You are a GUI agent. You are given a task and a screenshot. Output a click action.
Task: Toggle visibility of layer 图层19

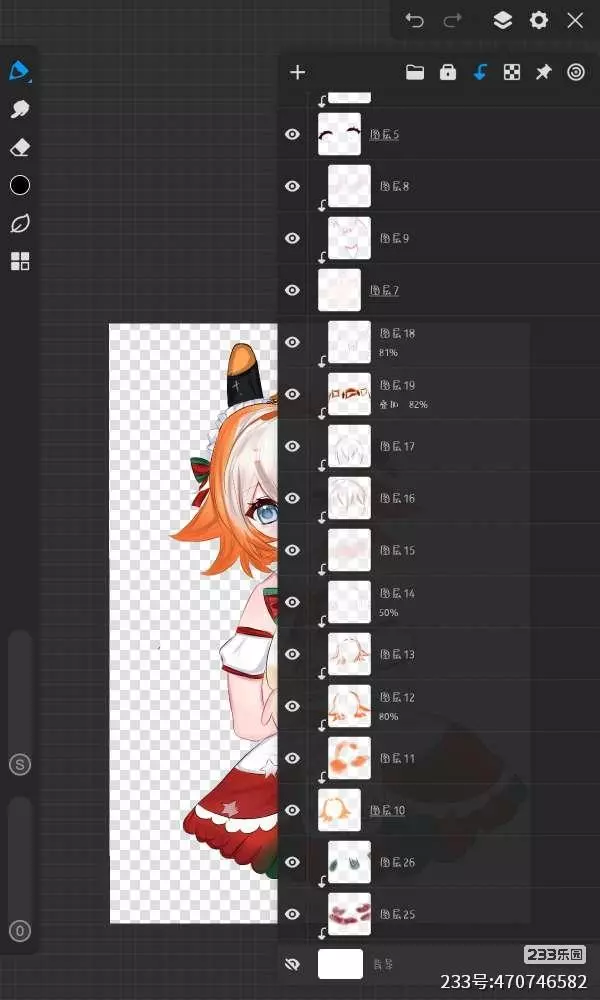pyautogui.click(x=293, y=394)
